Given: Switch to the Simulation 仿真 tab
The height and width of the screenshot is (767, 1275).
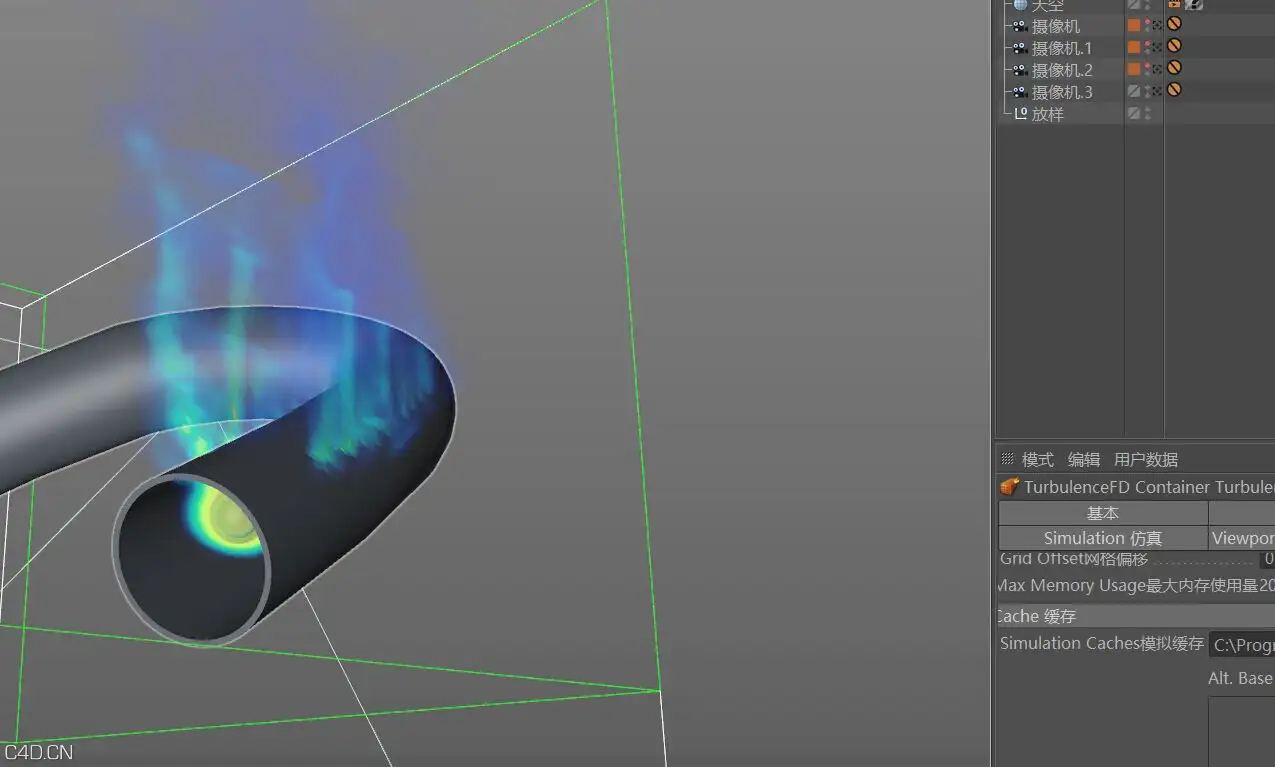Looking at the screenshot, I should 1103,538.
